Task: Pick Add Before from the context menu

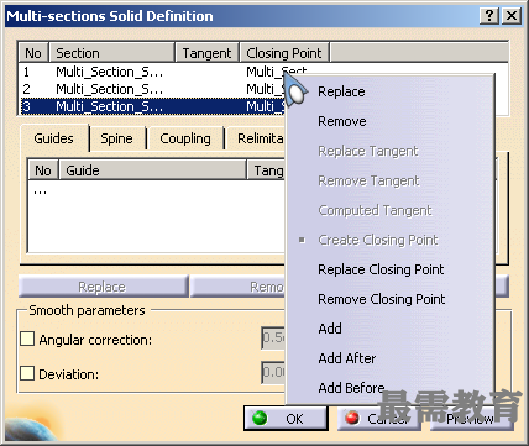Action: click(351, 388)
